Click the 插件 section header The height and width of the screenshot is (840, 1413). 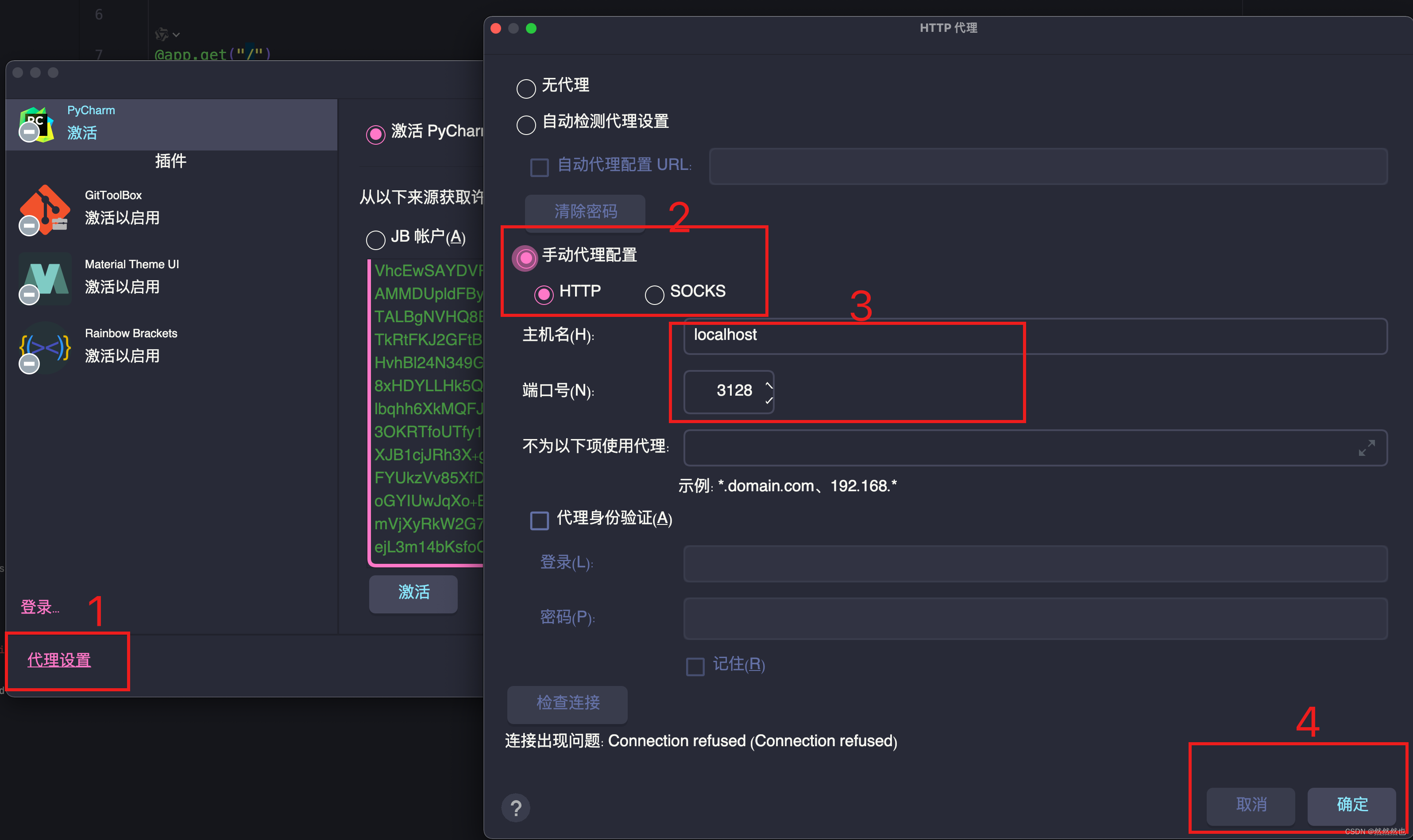pyautogui.click(x=170, y=162)
